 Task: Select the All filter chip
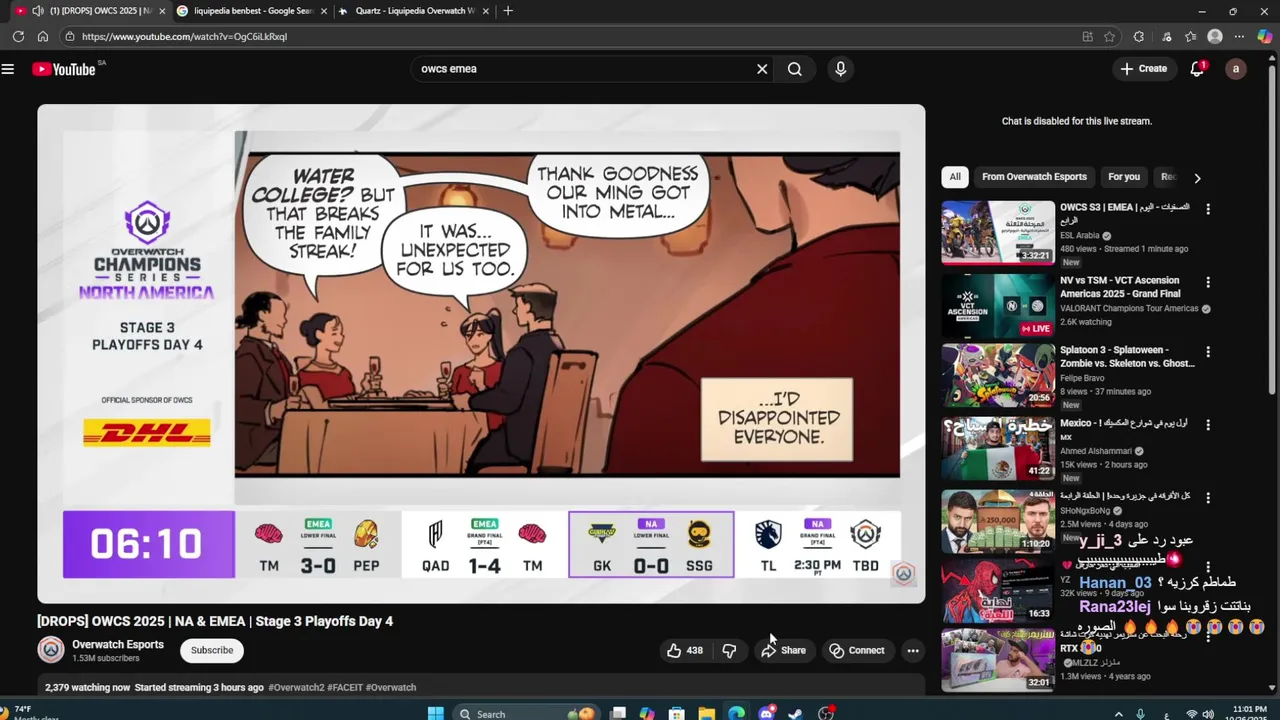coord(955,177)
